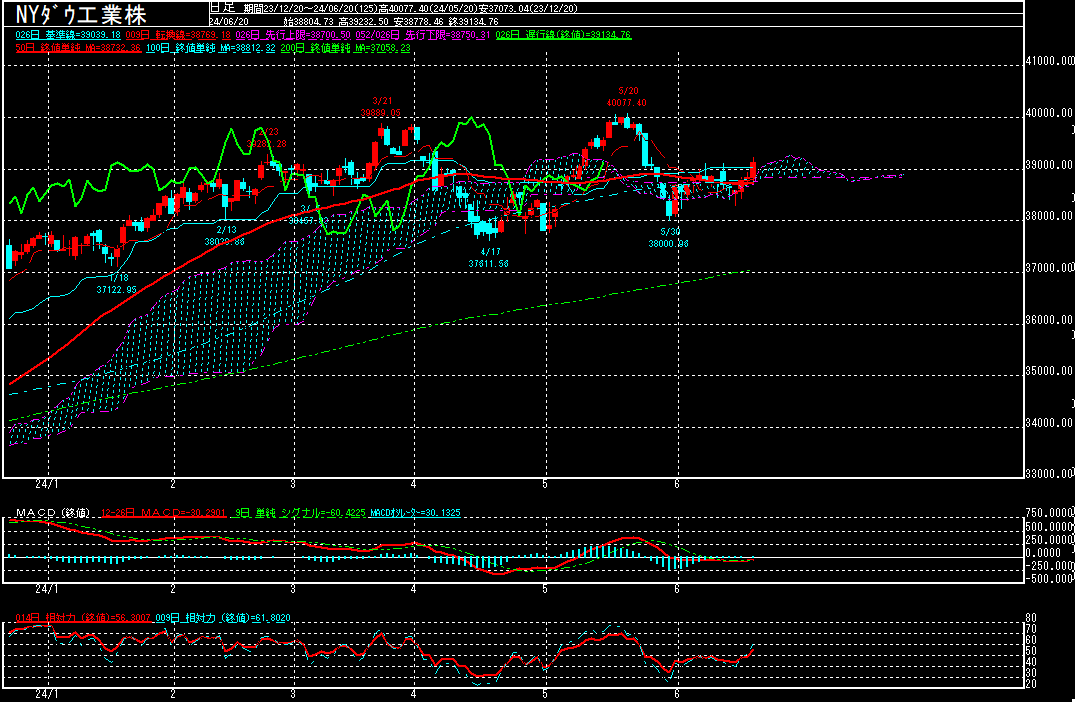1076x702 pixels.
Task: Click the 5/30 low annotation 38000.96
Action: pos(668,244)
